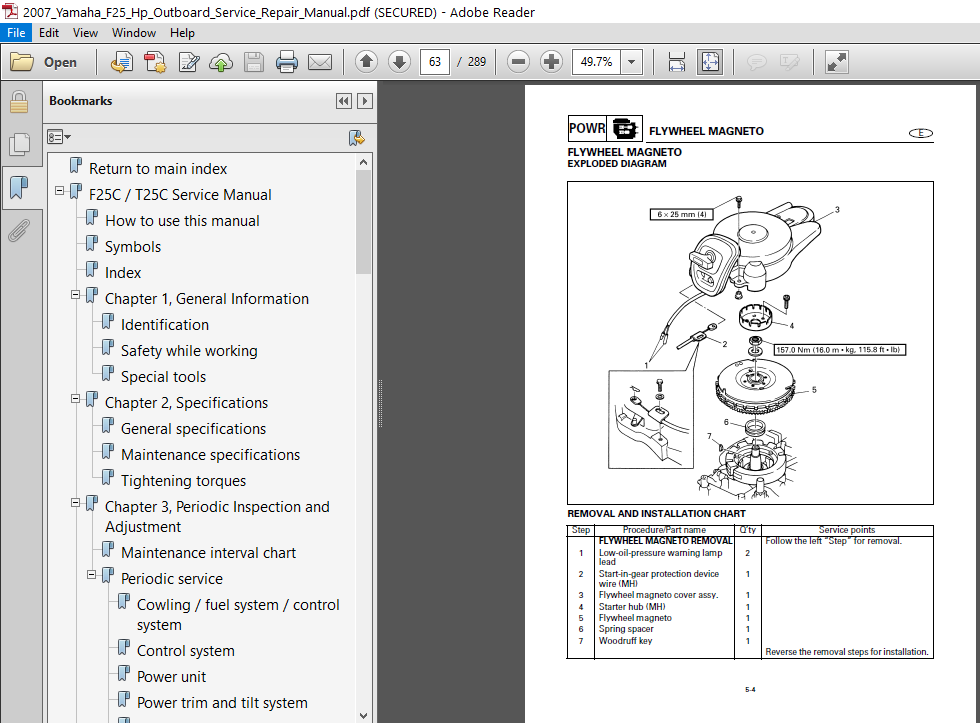The width and height of the screenshot is (980, 723).
Task: Click the fit width scrolling icon
Action: pyautogui.click(x=677, y=62)
